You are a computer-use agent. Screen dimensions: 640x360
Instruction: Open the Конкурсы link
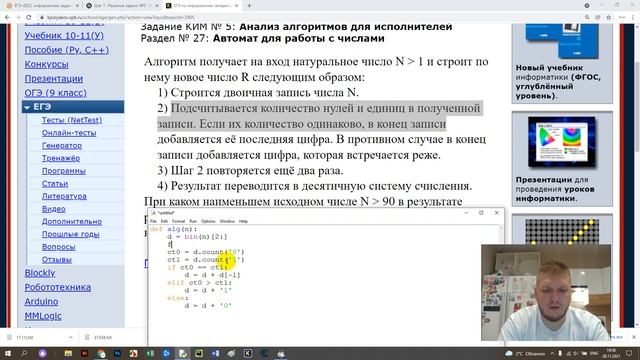(x=46, y=64)
